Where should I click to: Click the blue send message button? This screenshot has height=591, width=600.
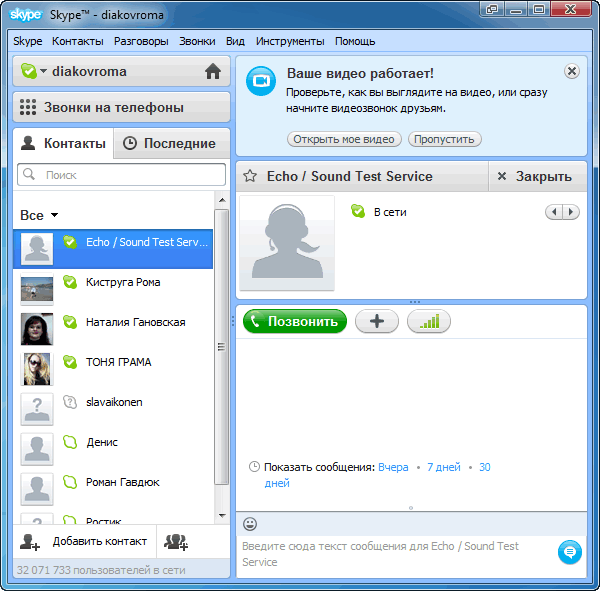(x=570, y=552)
